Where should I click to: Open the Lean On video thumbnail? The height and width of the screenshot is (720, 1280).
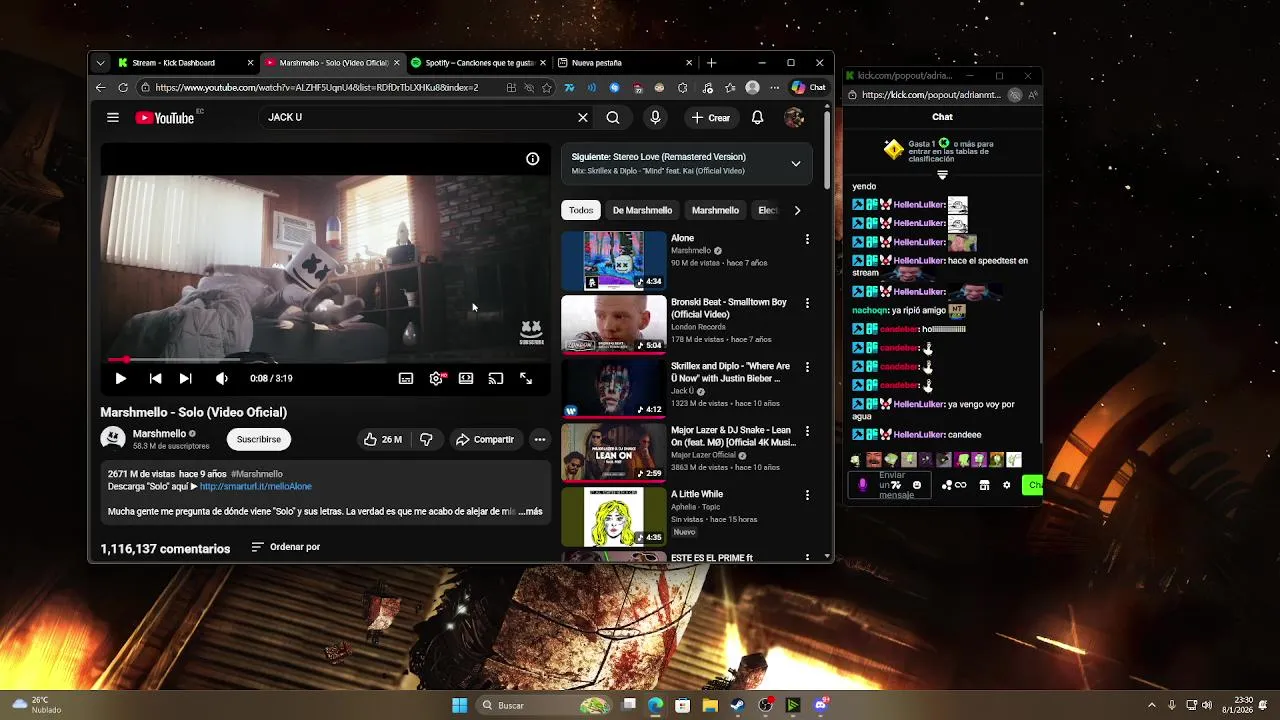click(613, 452)
